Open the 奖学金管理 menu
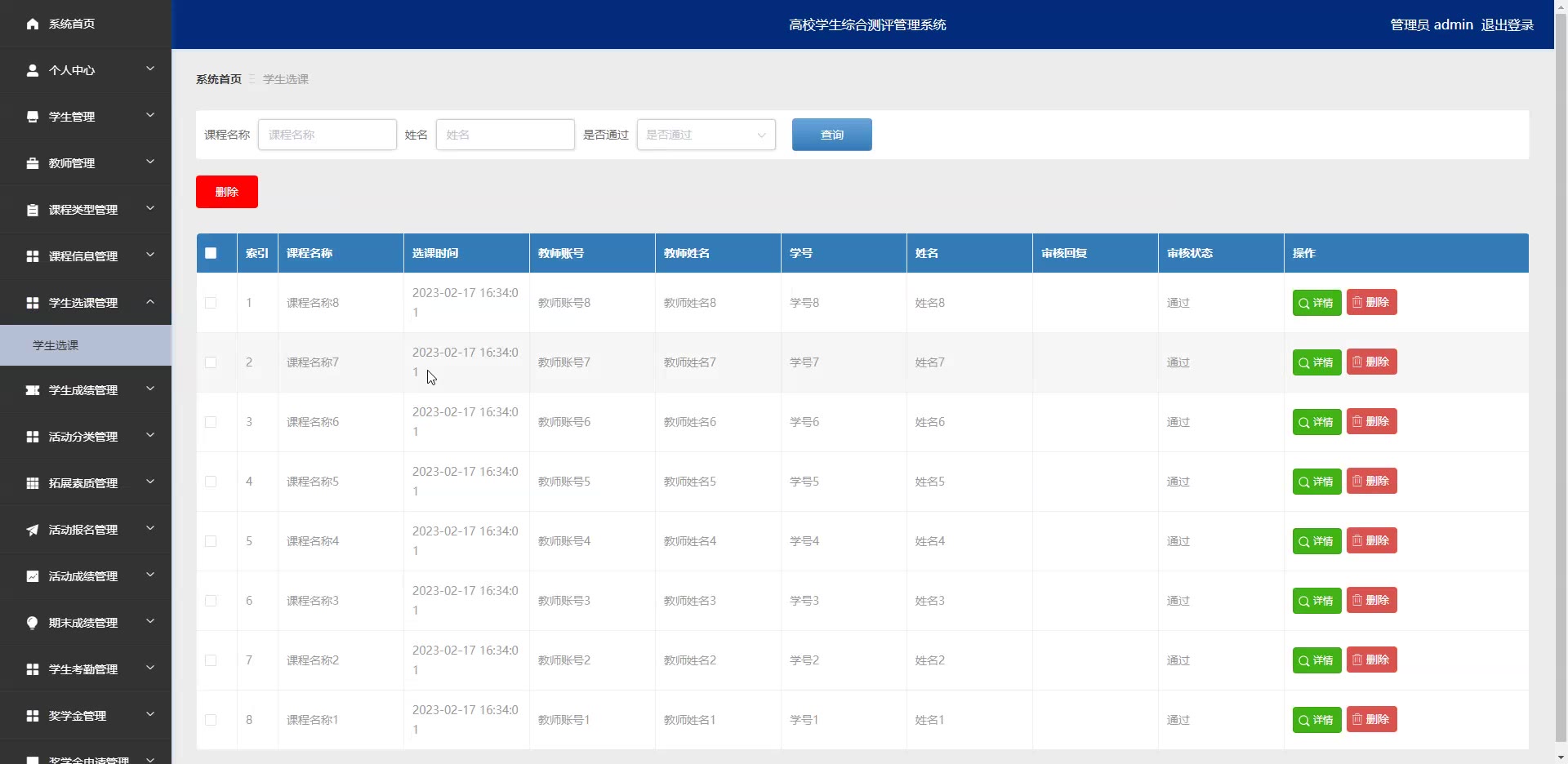The width and height of the screenshot is (1568, 764). pyautogui.click(x=86, y=716)
